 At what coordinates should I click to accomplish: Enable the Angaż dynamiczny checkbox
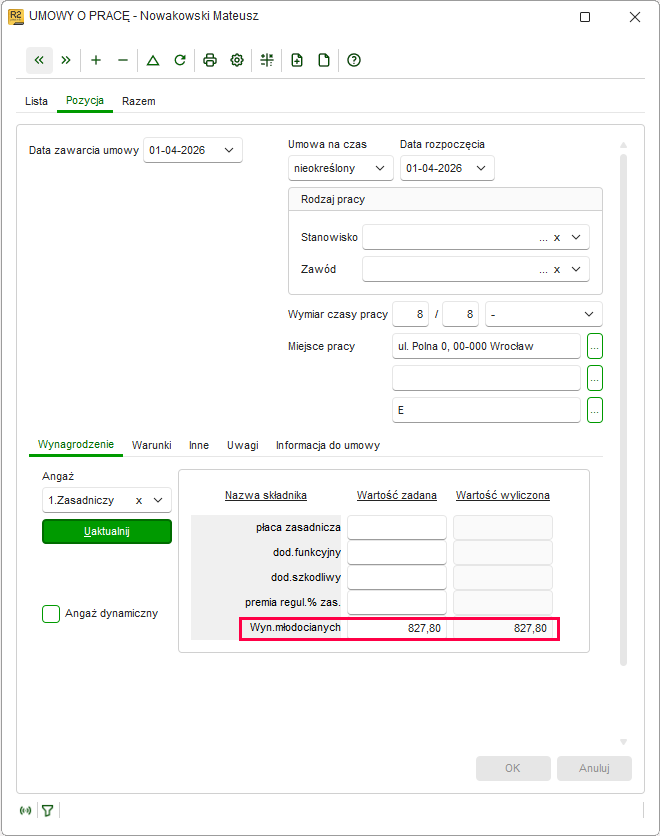(51, 614)
